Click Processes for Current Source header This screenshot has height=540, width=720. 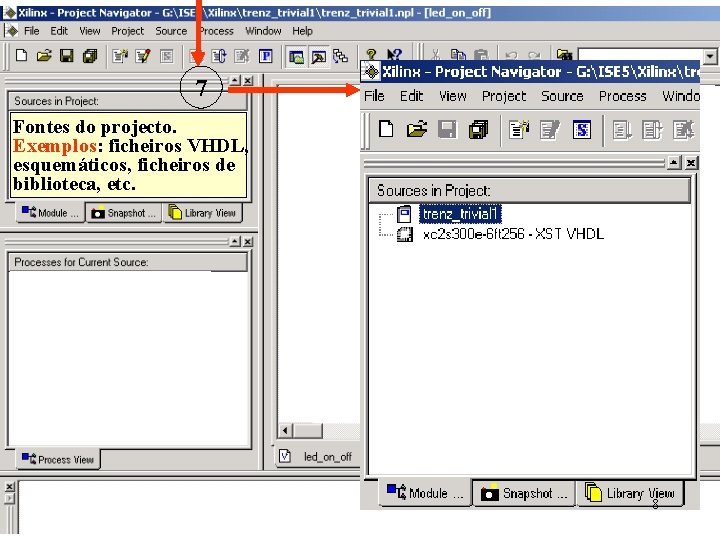[x=128, y=262]
